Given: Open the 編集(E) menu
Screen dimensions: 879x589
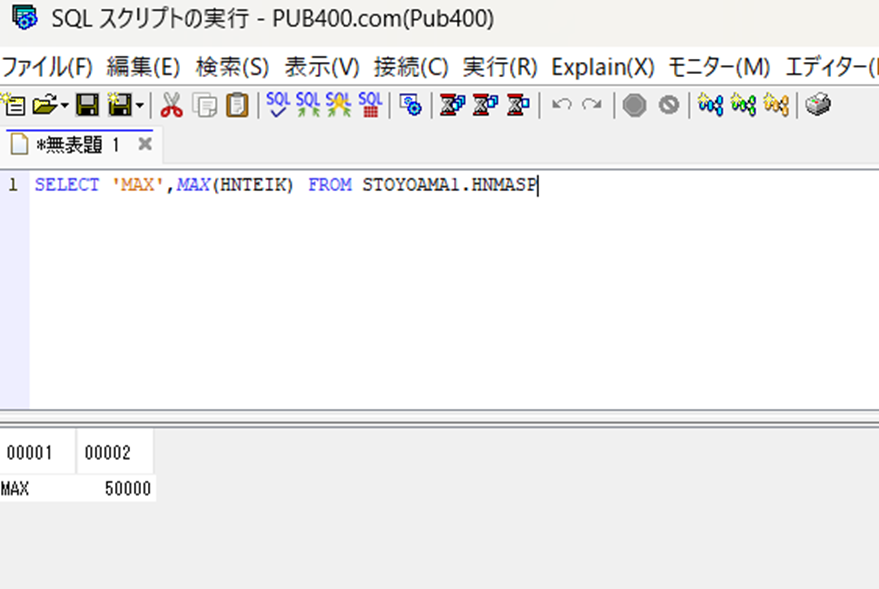Looking at the screenshot, I should pyautogui.click(x=144, y=67).
